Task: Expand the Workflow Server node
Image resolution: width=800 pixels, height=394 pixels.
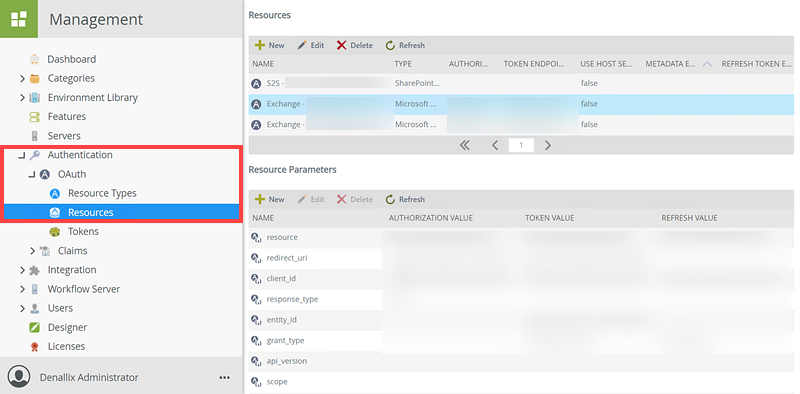Action: pos(22,289)
